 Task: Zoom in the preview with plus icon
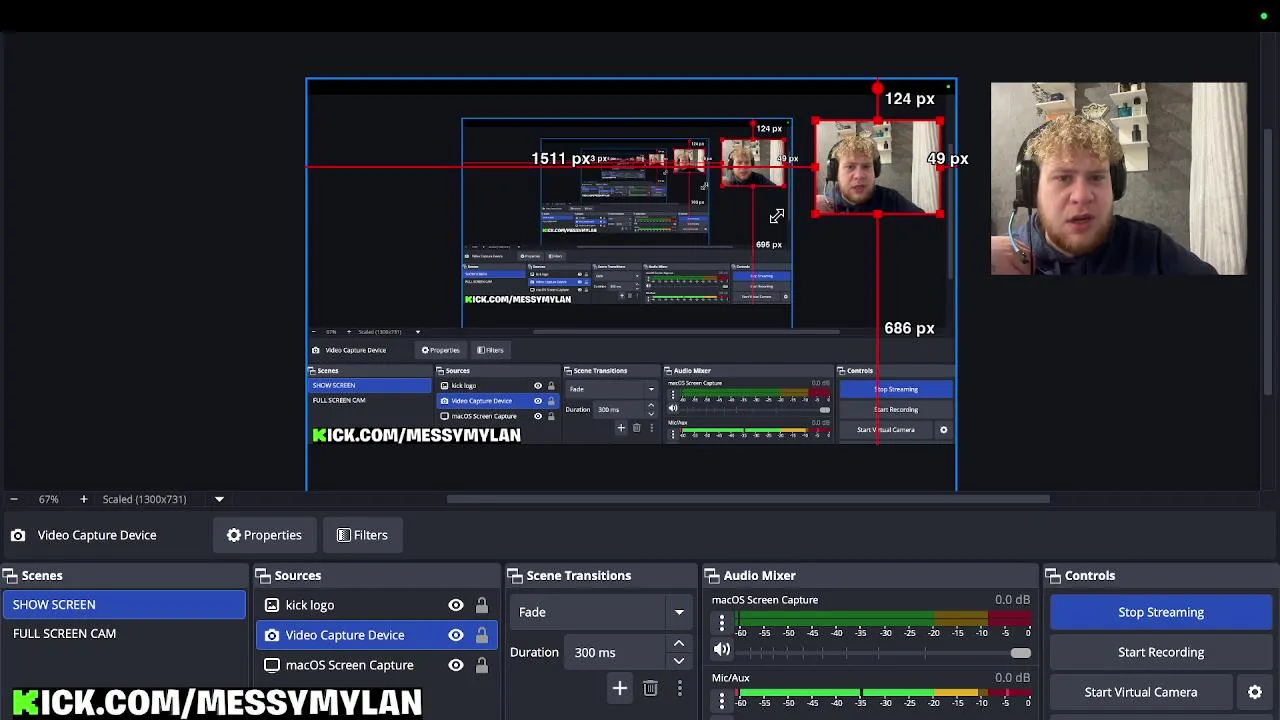point(84,499)
